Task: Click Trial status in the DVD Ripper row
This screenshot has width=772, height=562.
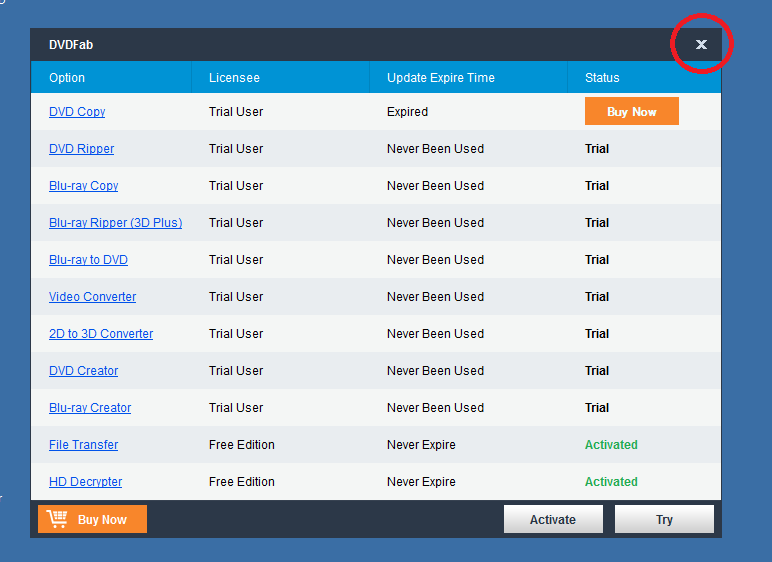Action: (597, 149)
